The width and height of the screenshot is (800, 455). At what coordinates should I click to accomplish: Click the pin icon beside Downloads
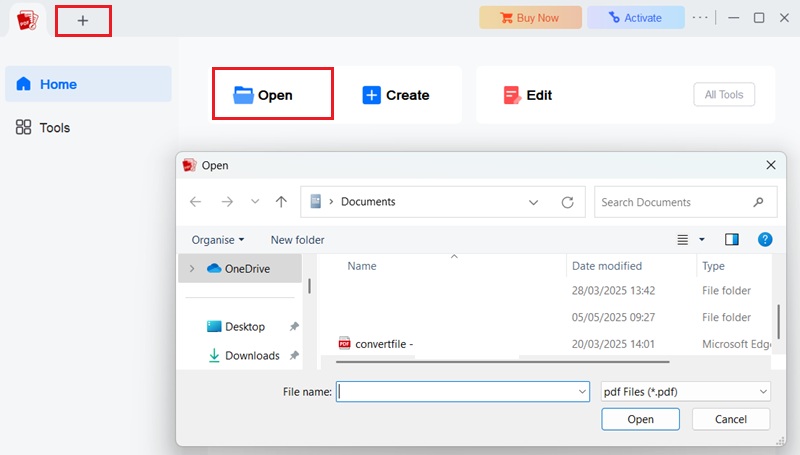coord(294,356)
